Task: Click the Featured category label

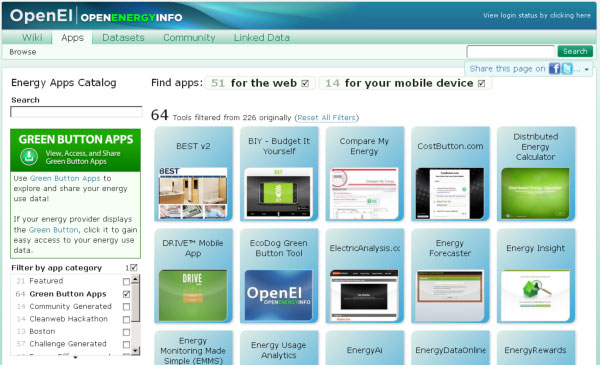Action: [46, 281]
